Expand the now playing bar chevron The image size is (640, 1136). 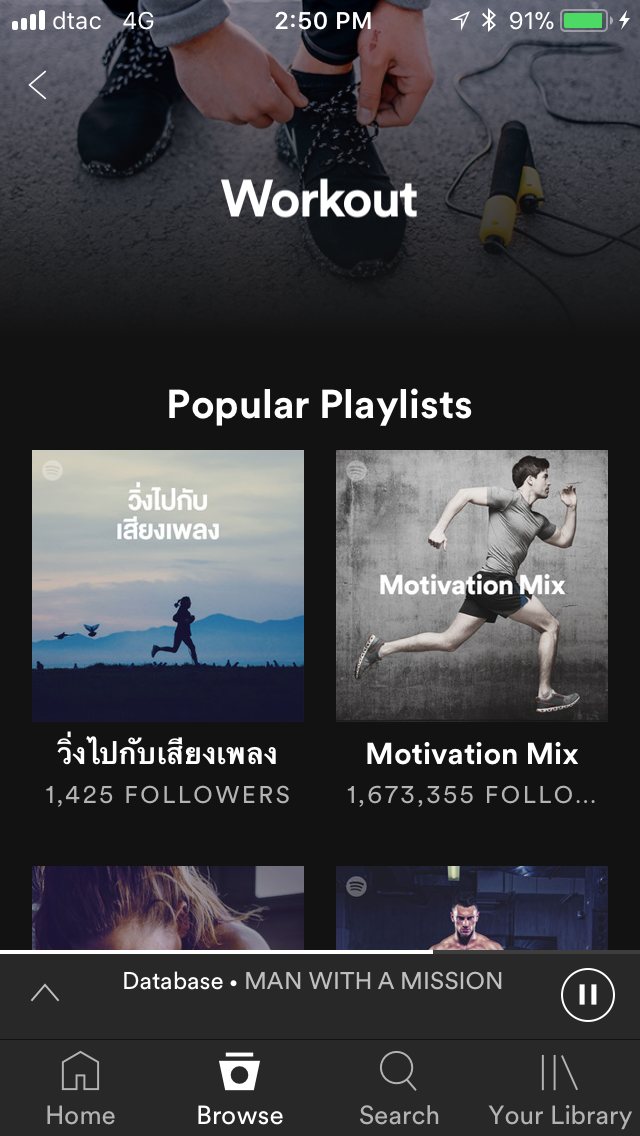(x=45, y=993)
